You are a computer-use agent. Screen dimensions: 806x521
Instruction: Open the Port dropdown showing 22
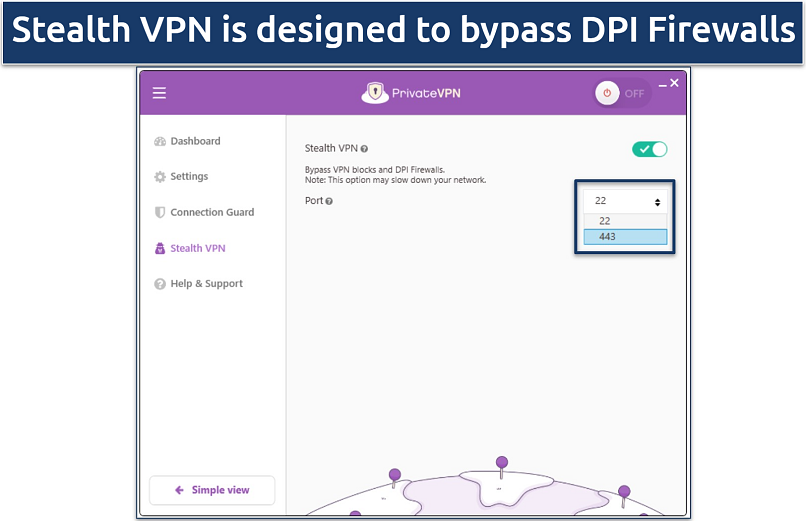625,201
